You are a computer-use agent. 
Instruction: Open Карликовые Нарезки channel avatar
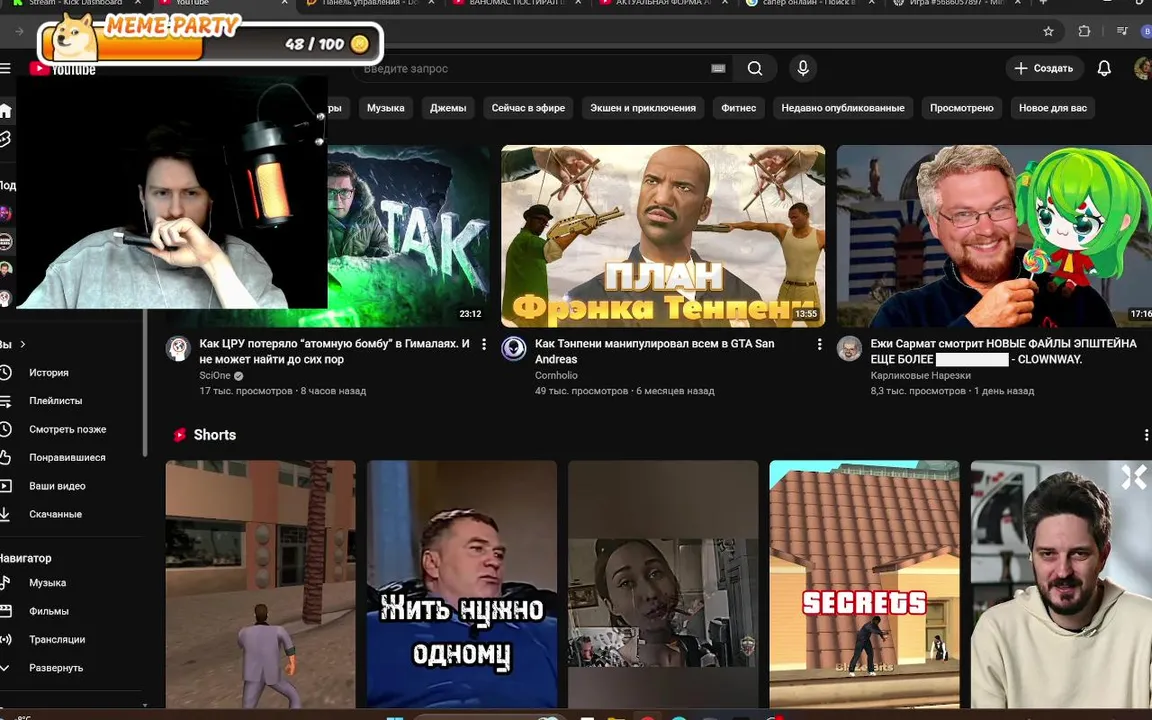(849, 348)
